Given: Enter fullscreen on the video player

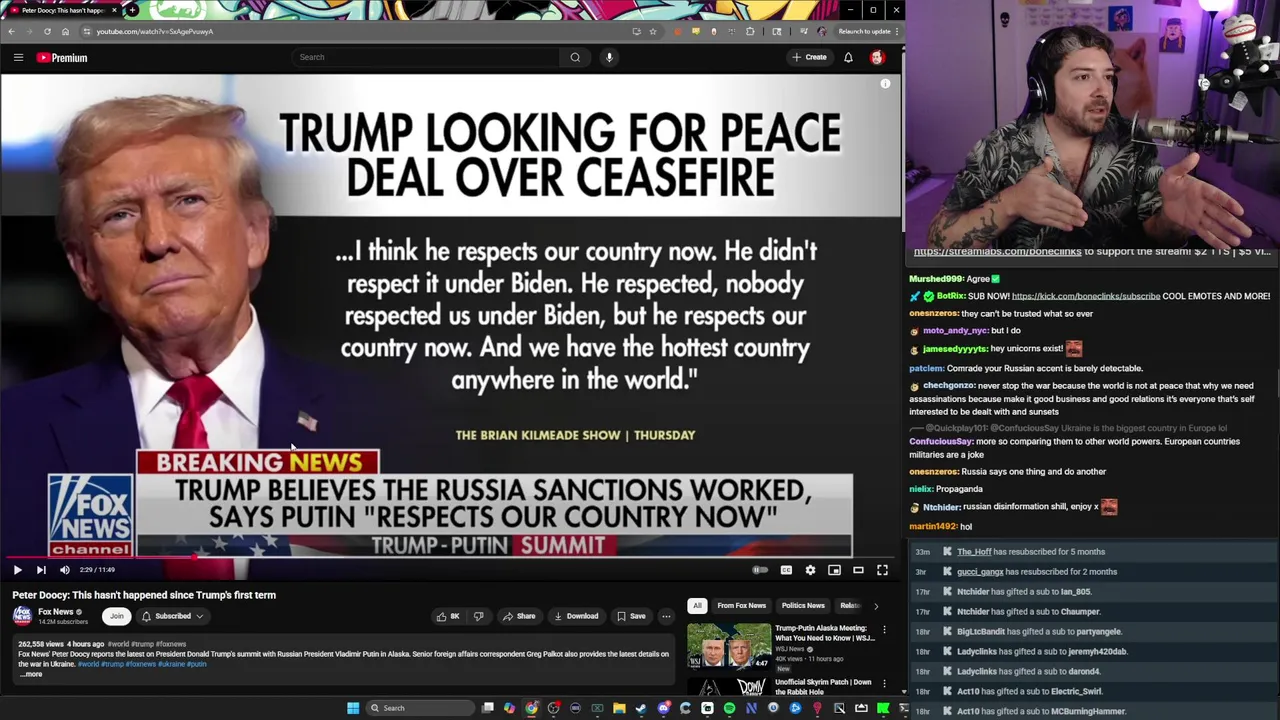Looking at the screenshot, I should (x=882, y=570).
